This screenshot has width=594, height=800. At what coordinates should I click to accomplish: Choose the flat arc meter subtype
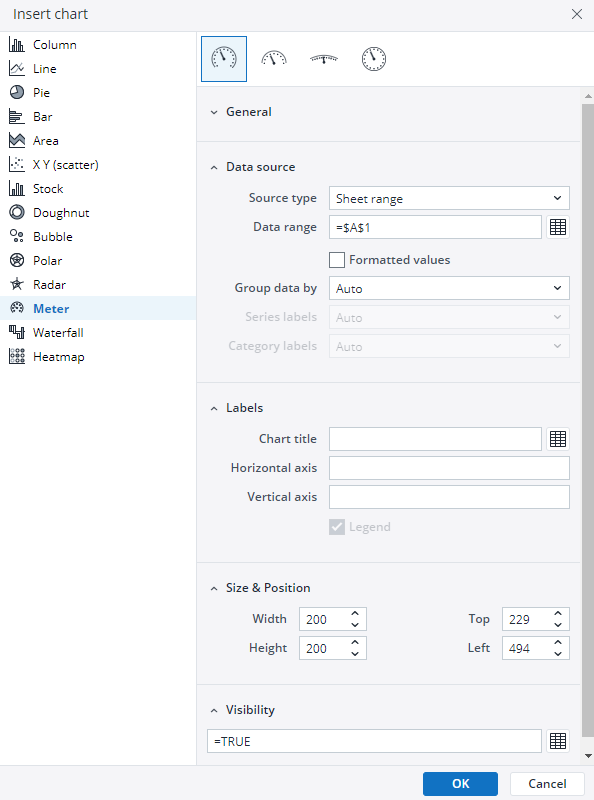tap(324, 59)
